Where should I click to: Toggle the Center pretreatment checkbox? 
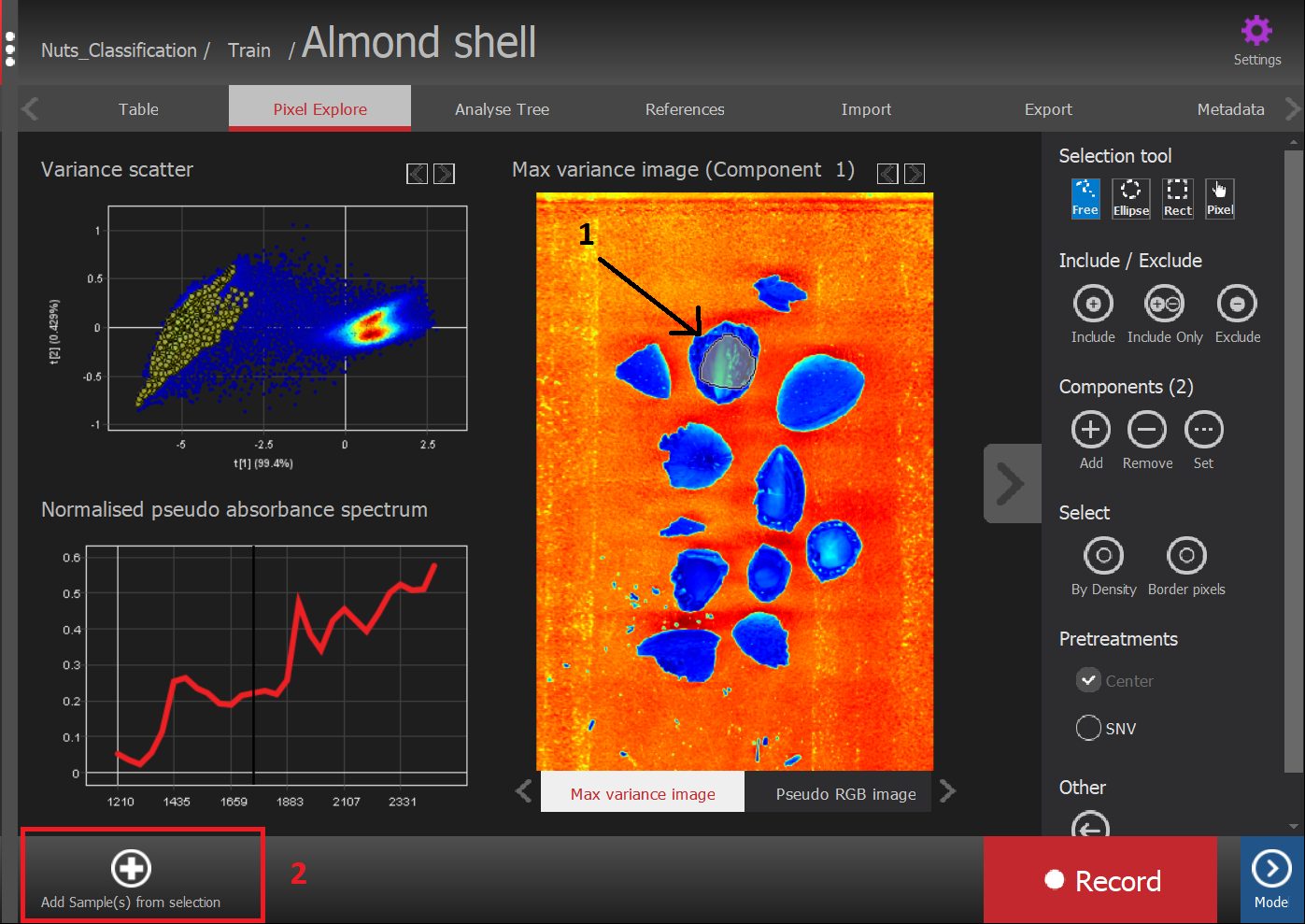pos(1088,681)
